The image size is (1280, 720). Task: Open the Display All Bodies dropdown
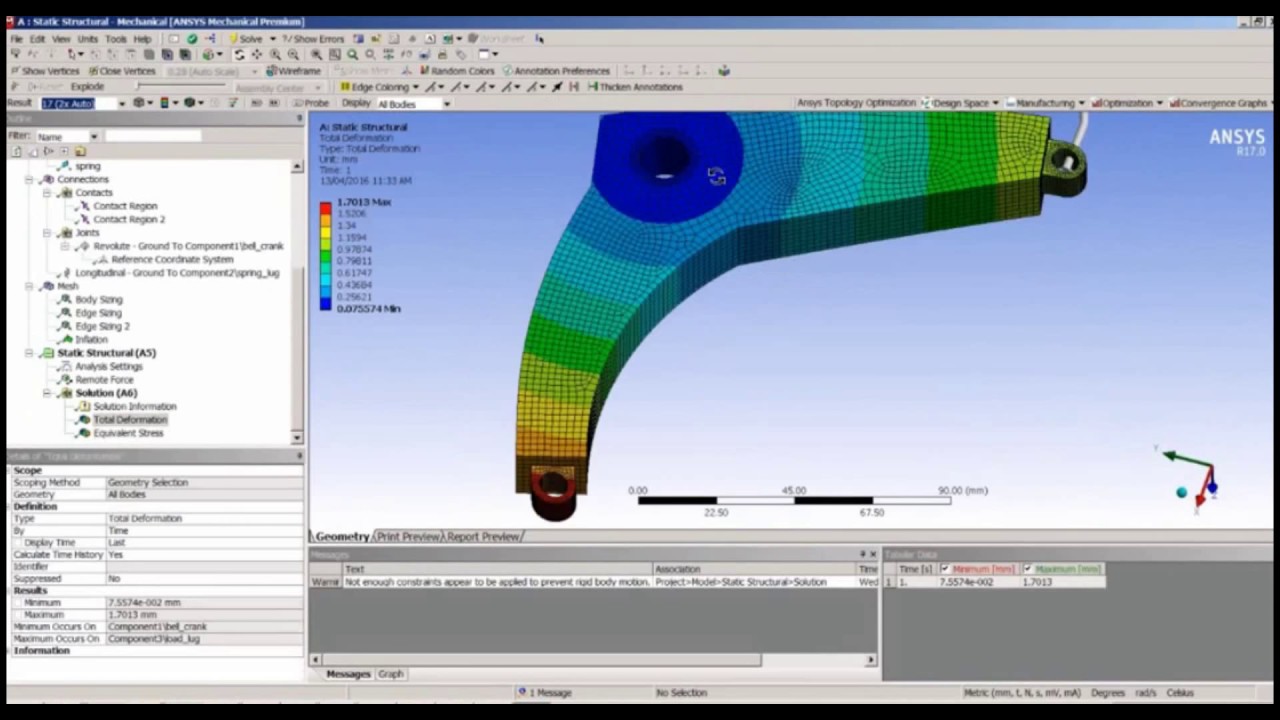click(x=447, y=104)
